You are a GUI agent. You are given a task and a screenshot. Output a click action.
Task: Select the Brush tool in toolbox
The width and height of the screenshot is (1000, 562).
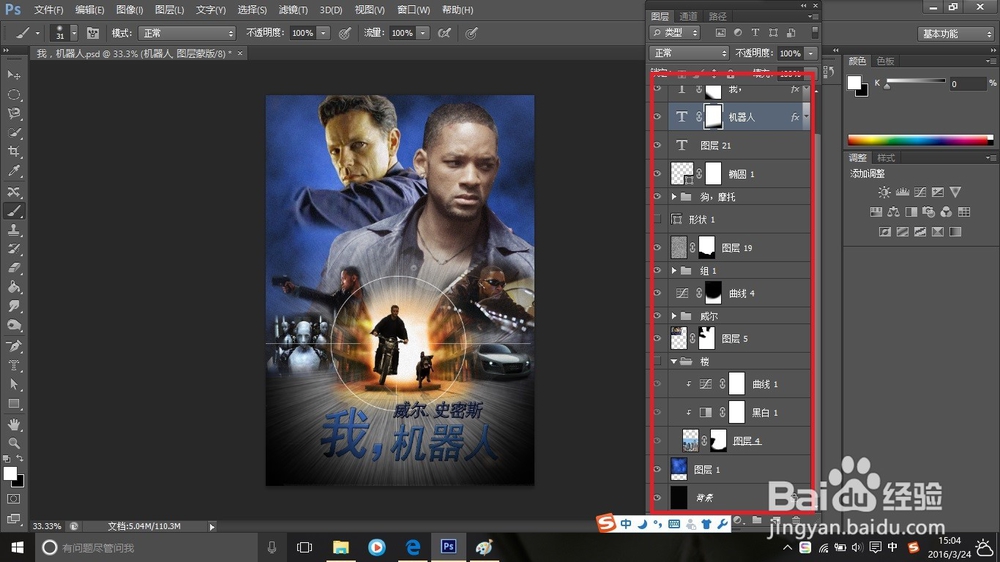[13, 211]
